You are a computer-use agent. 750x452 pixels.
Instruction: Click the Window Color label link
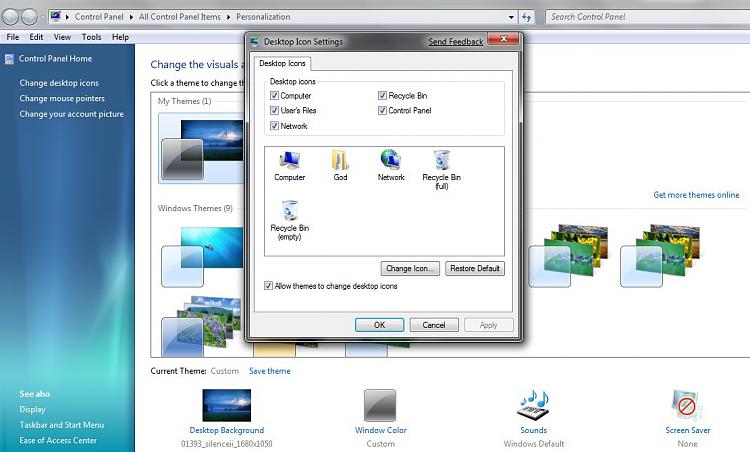click(380, 430)
